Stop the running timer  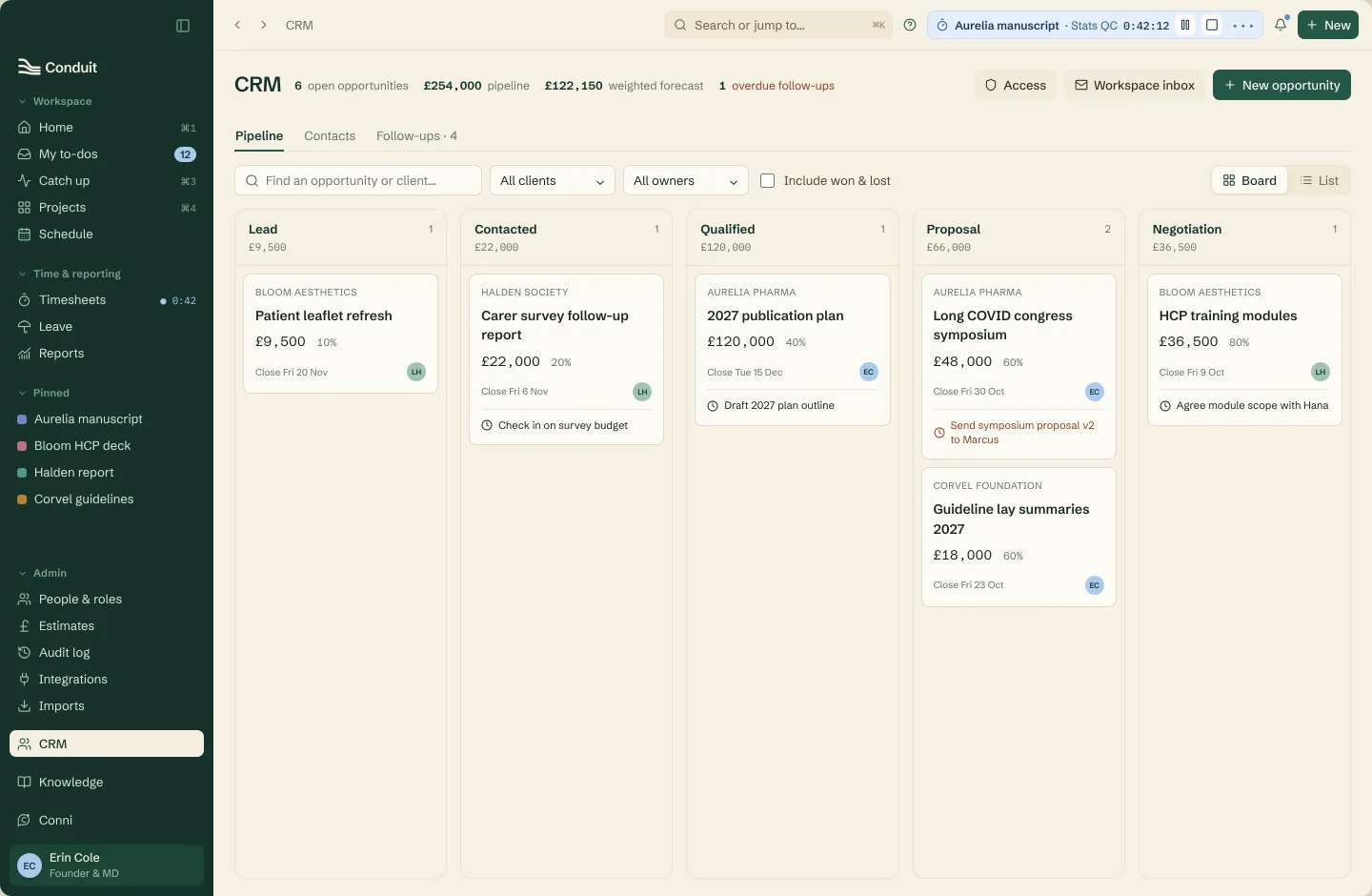1212,26
